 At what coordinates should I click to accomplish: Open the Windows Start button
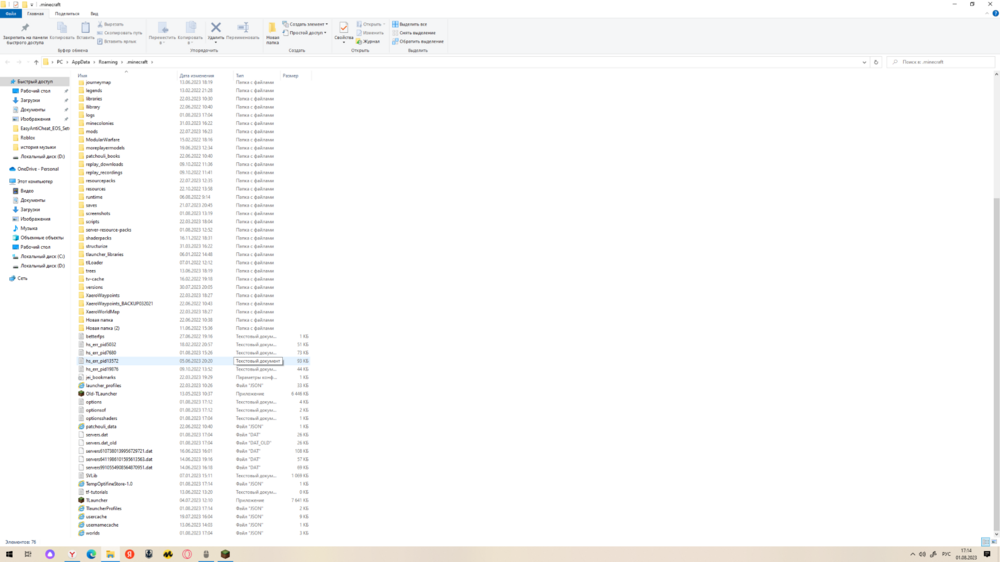pyautogui.click(x=9, y=554)
